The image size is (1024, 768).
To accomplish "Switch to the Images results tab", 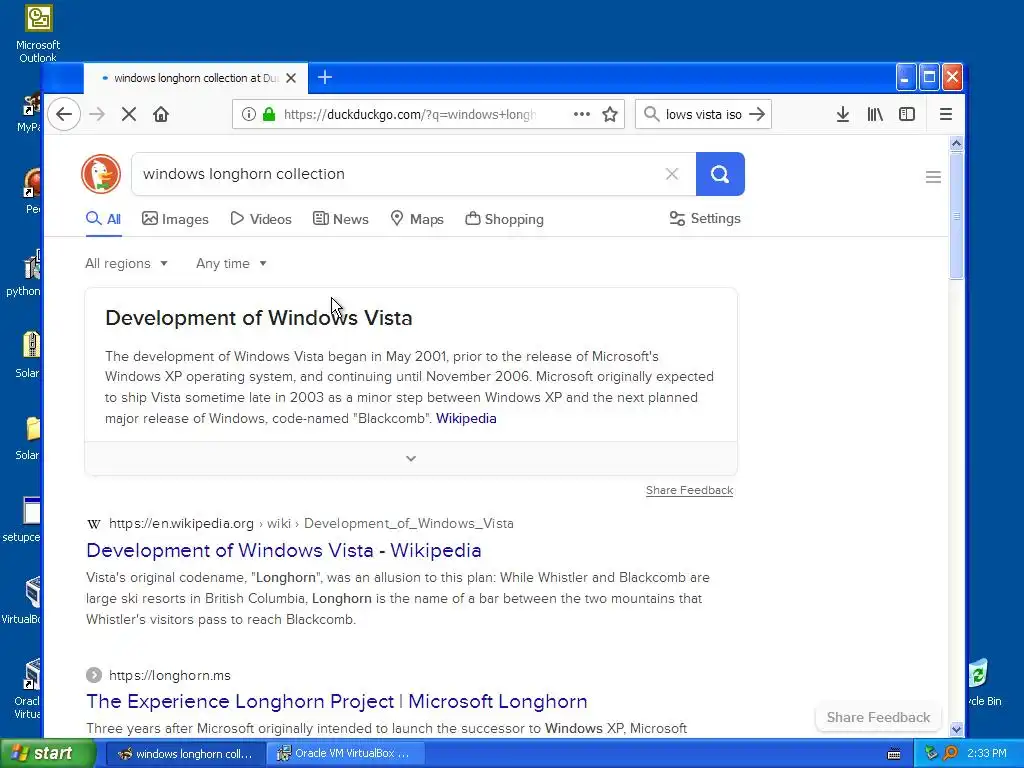I will (x=175, y=219).
